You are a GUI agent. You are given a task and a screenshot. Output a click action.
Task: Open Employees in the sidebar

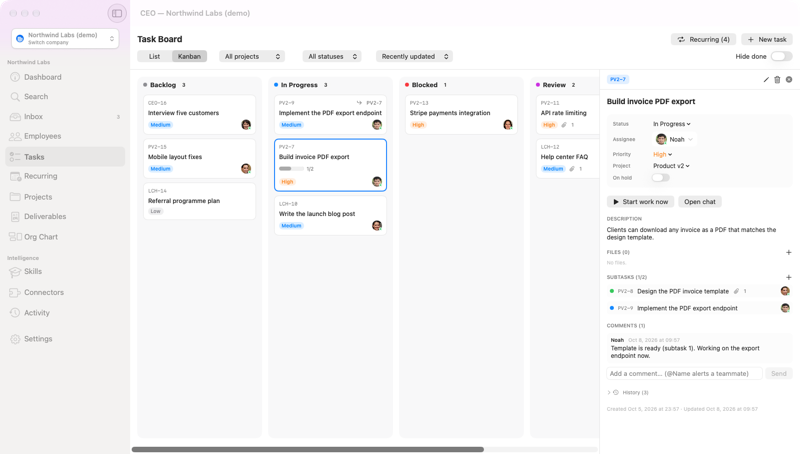pos(65,136)
